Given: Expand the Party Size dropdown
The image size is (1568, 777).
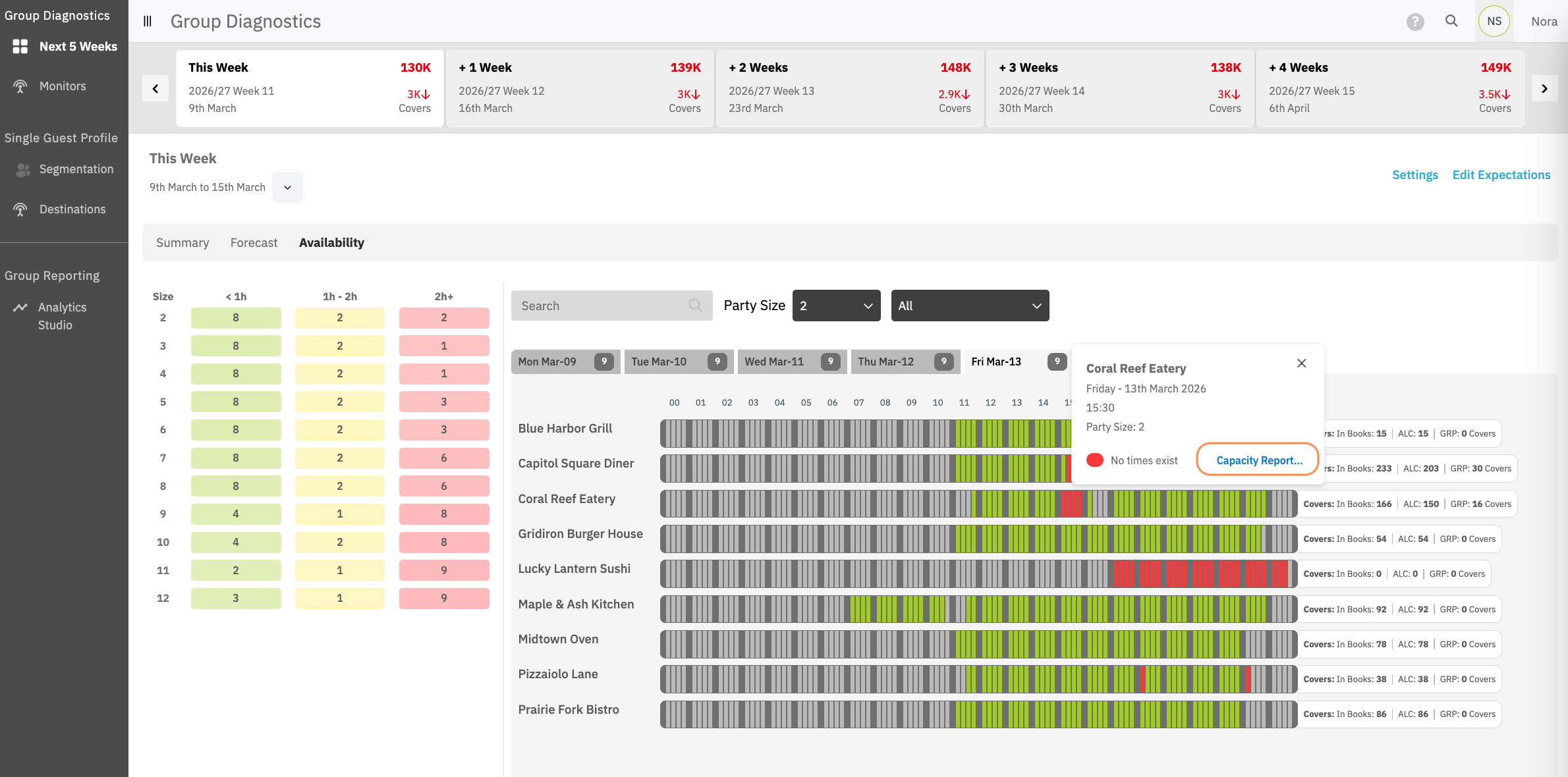Looking at the screenshot, I should pos(836,306).
